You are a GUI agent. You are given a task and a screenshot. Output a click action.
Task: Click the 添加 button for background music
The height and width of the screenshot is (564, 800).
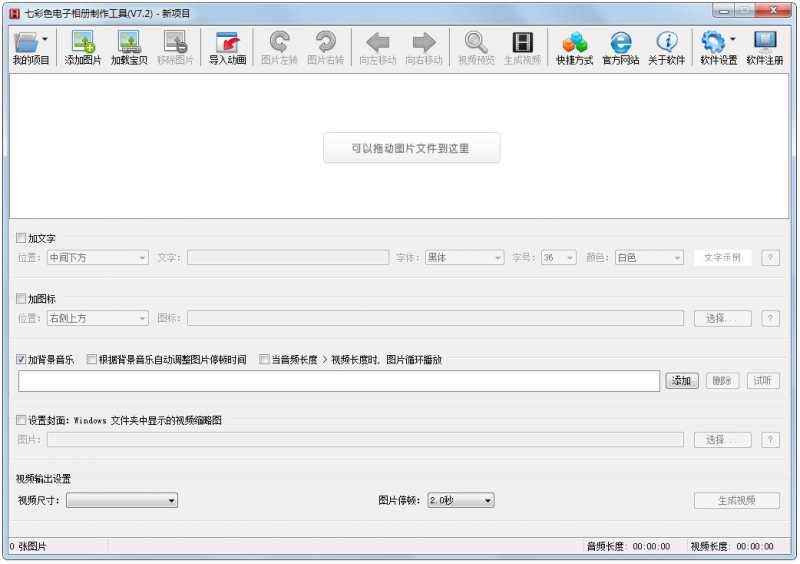682,381
